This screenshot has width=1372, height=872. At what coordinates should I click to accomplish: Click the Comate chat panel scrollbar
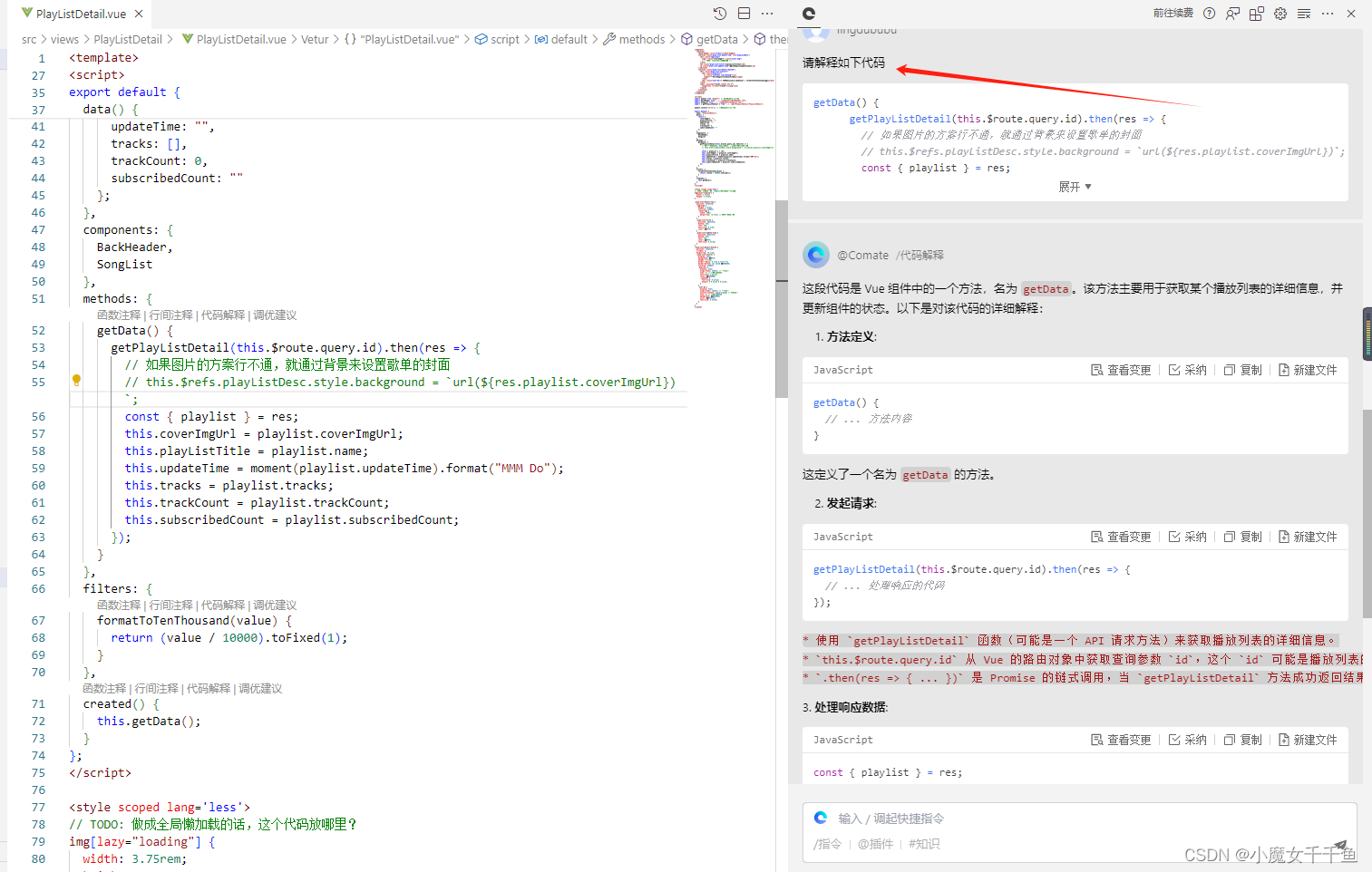point(1367,512)
